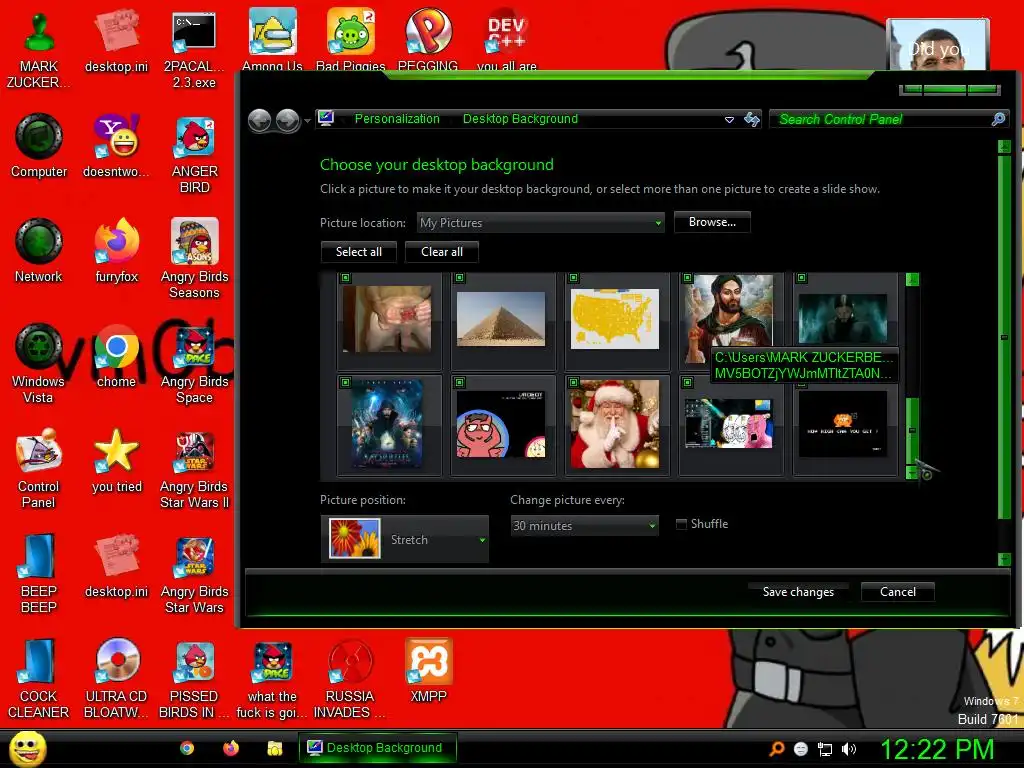1024x768 pixels.
Task: Click the search magnifier beside Search Control Panel
Action: click(x=999, y=119)
